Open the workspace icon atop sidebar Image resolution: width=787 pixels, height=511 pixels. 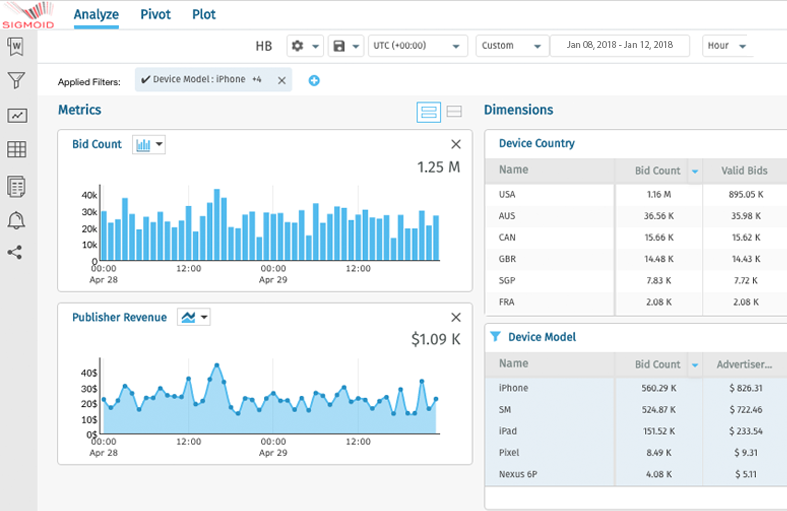tap(16, 46)
